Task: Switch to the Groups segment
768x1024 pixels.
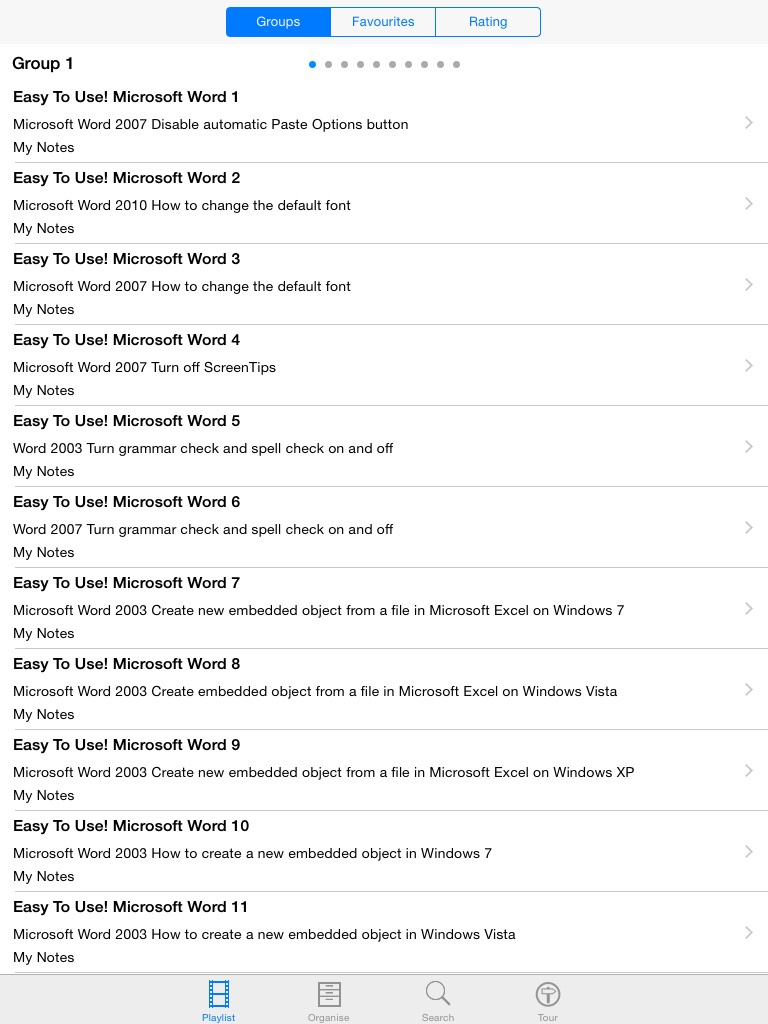Action: (278, 22)
